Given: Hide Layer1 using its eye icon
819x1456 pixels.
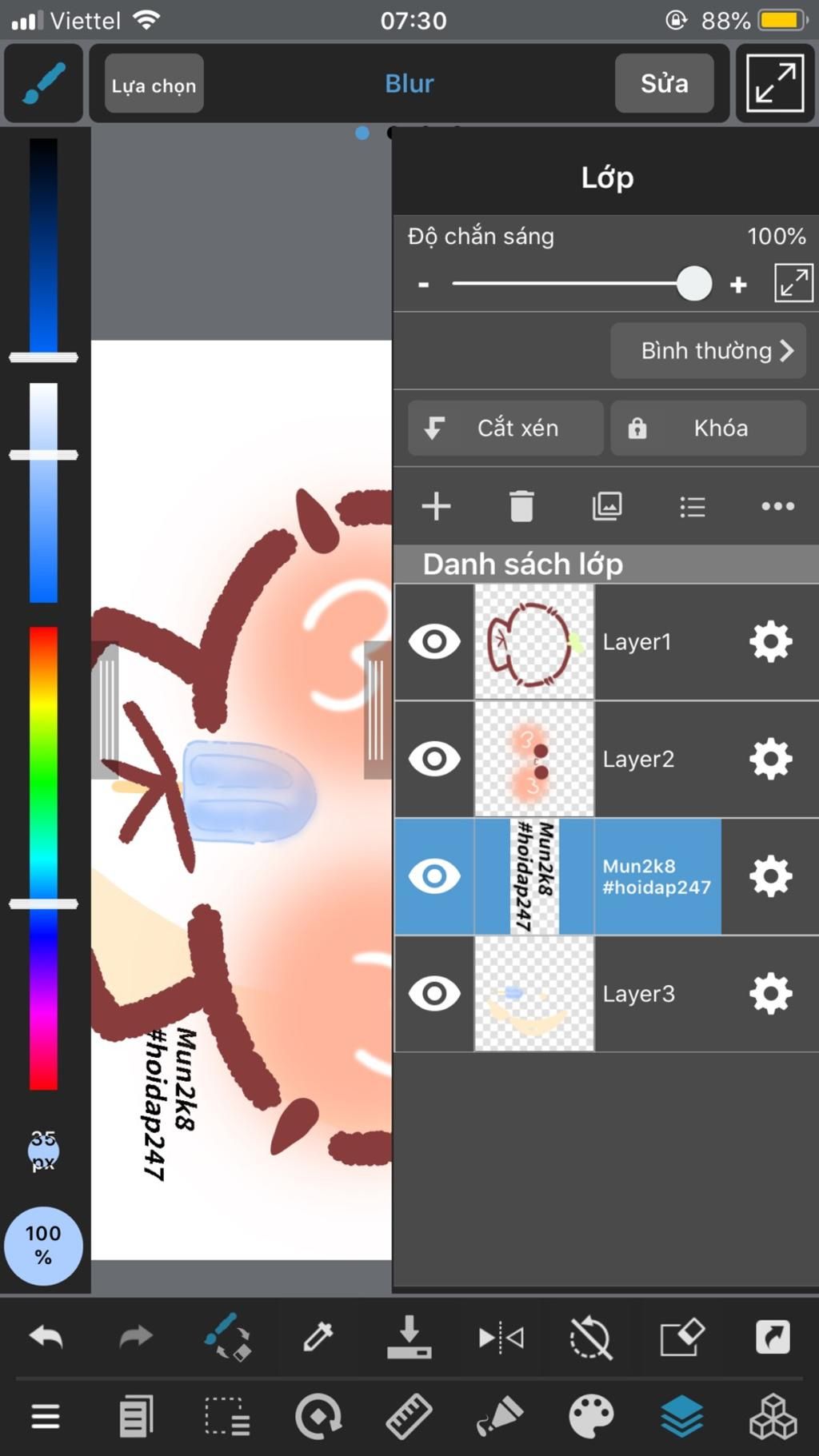Looking at the screenshot, I should 434,642.
